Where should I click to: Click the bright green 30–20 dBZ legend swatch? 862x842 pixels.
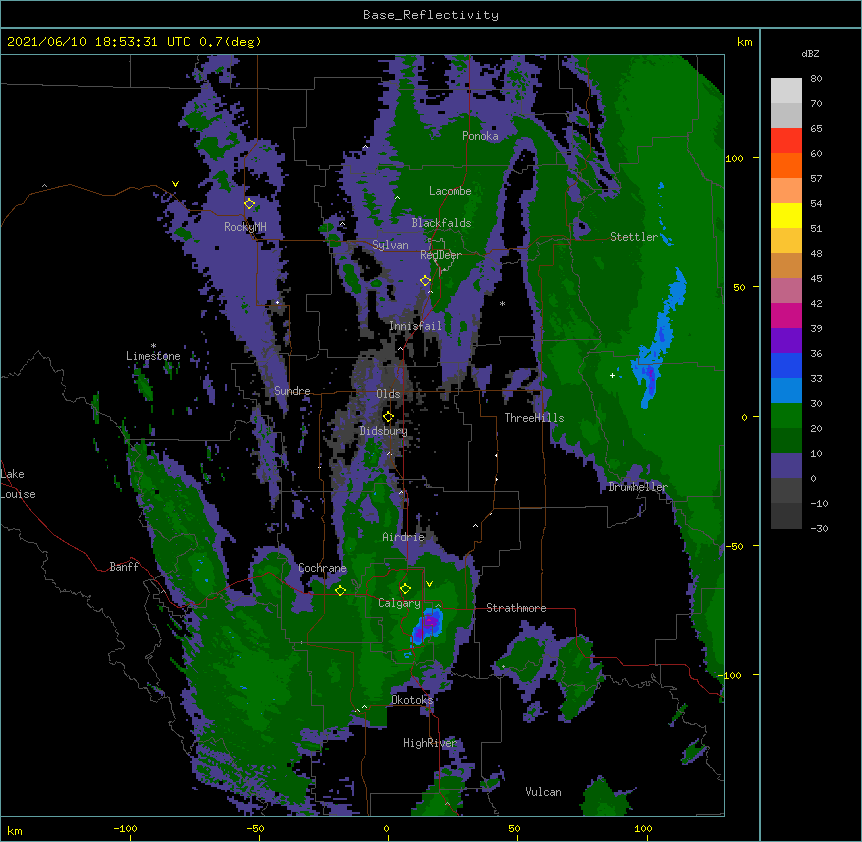pos(786,416)
